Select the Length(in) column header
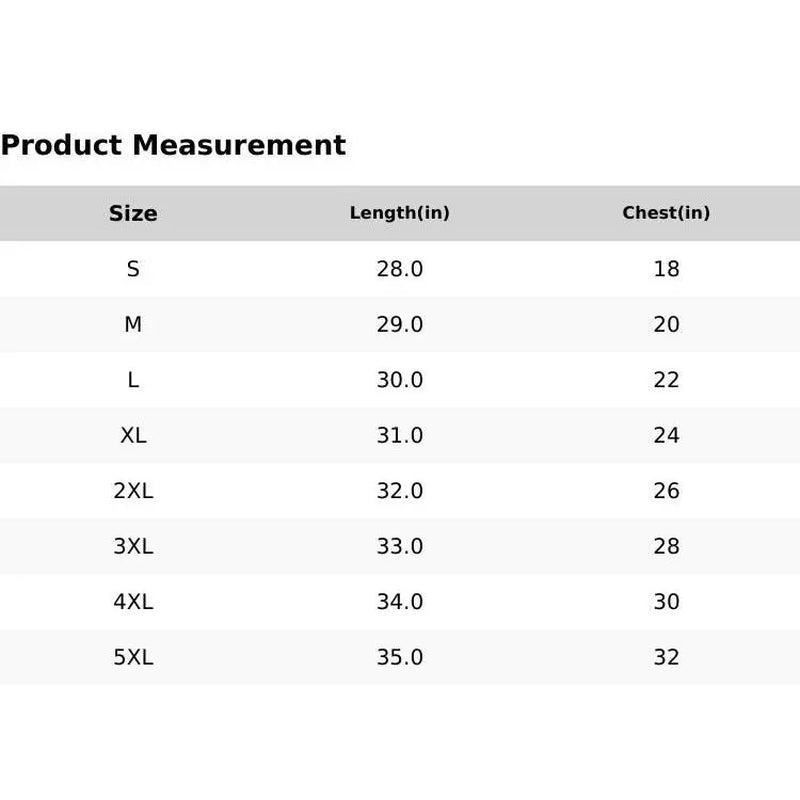This screenshot has height=800, width=800. pos(399,213)
